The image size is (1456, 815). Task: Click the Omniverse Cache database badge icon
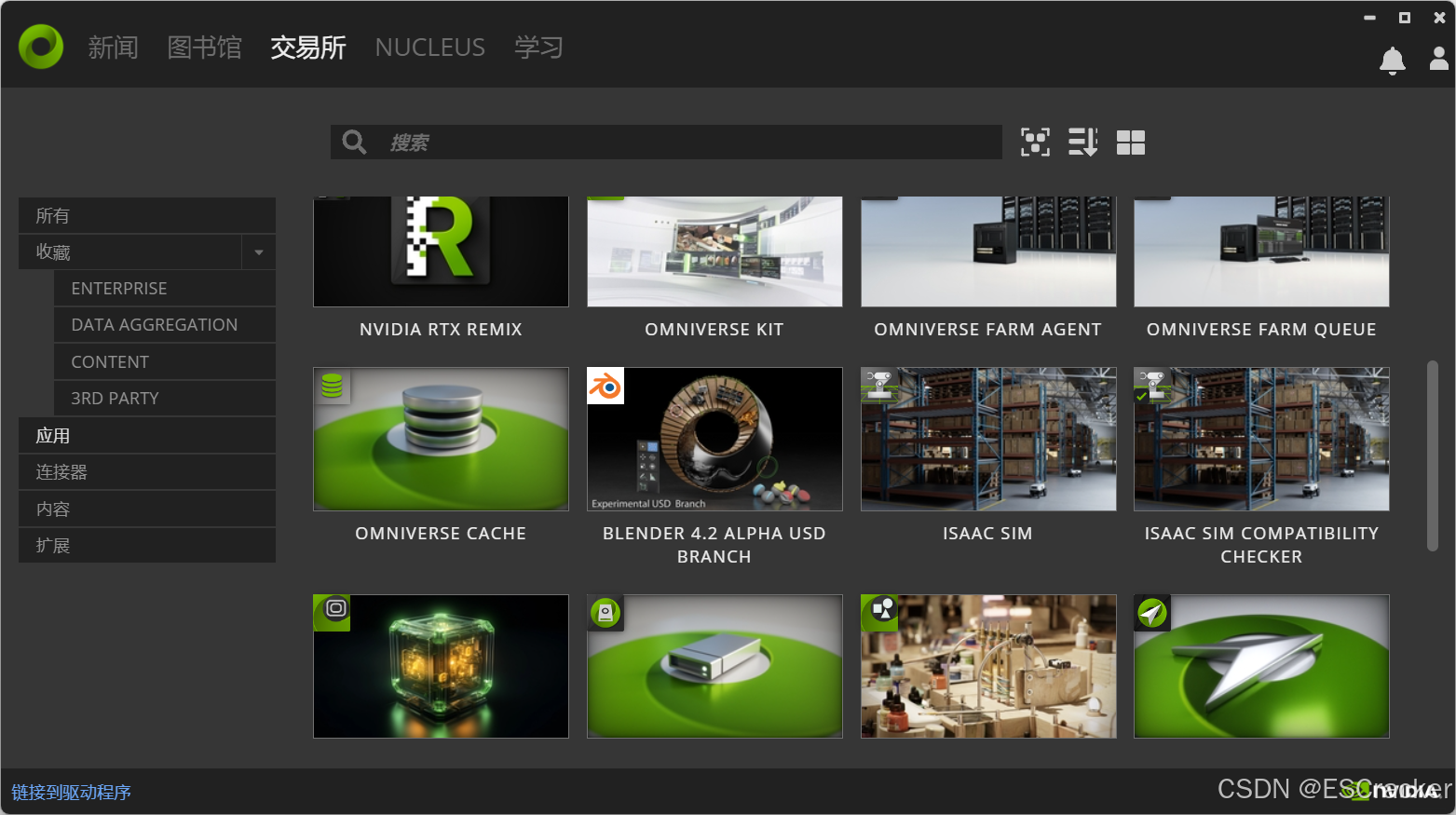(333, 386)
